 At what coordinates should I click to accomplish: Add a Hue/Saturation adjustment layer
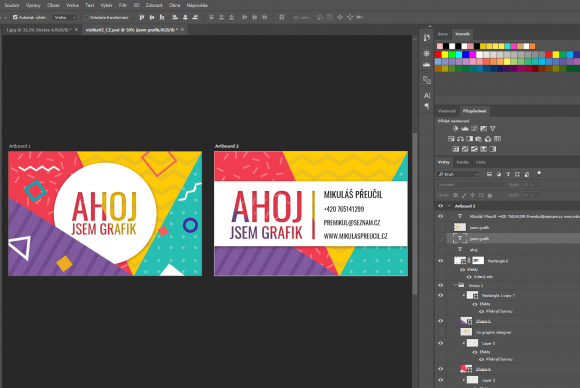click(x=451, y=139)
